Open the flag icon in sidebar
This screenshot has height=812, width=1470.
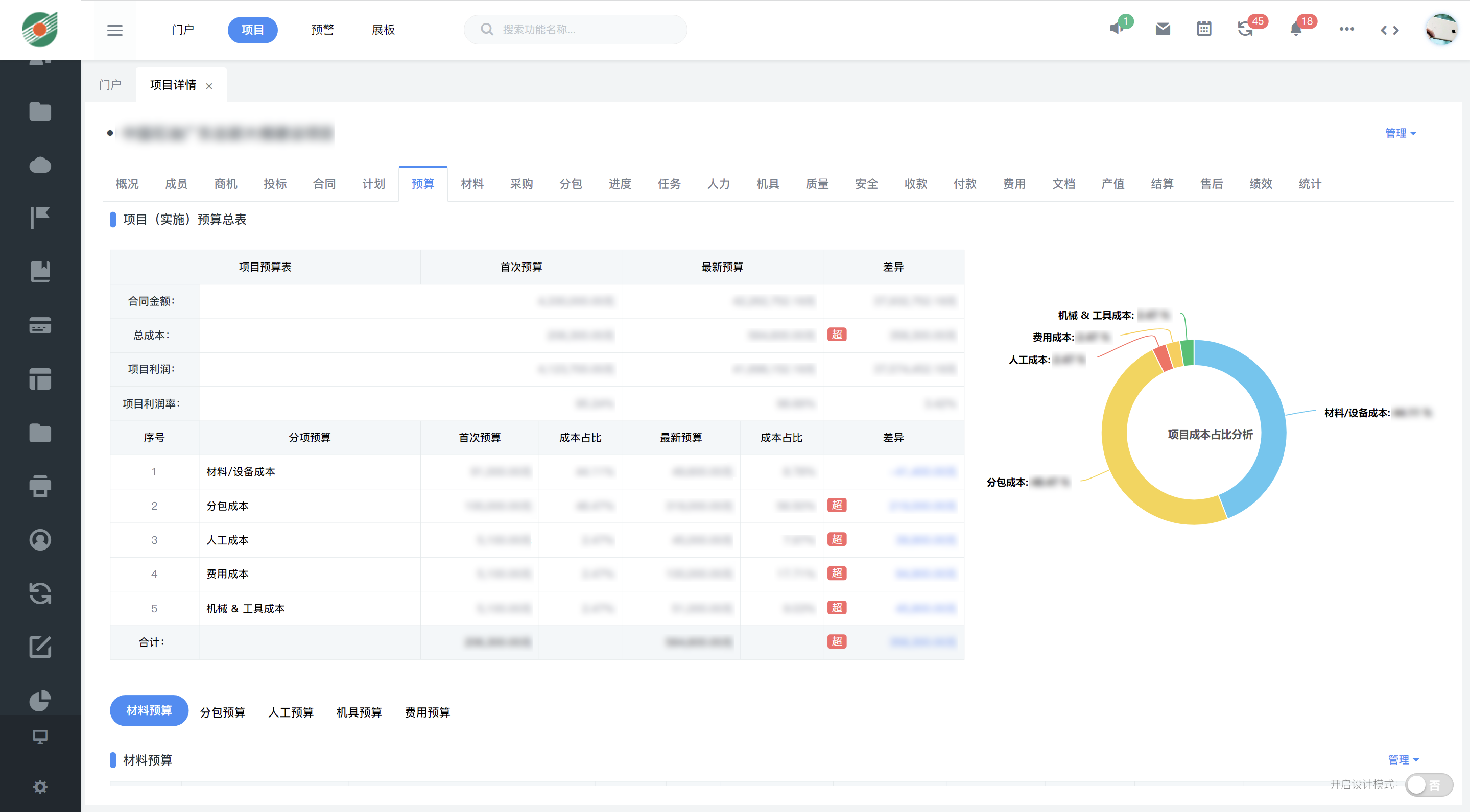tap(40, 218)
